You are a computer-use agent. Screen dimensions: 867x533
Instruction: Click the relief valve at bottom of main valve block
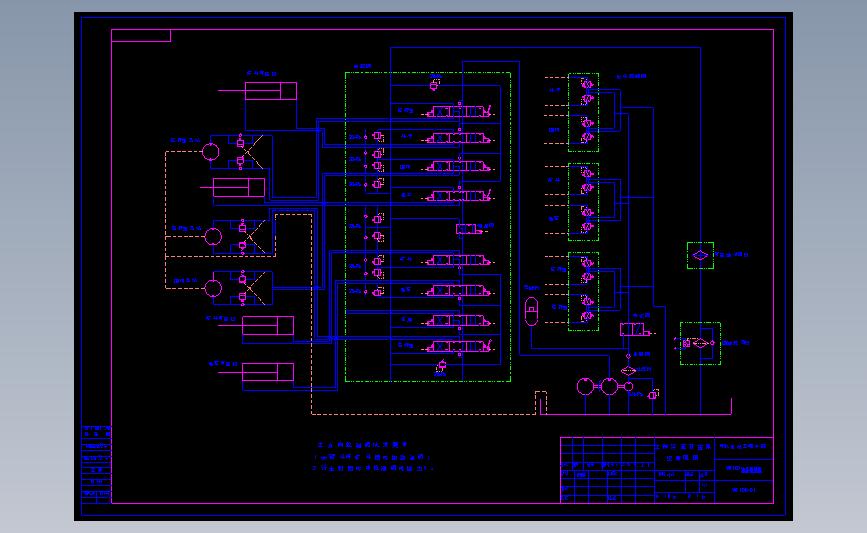coord(441,365)
